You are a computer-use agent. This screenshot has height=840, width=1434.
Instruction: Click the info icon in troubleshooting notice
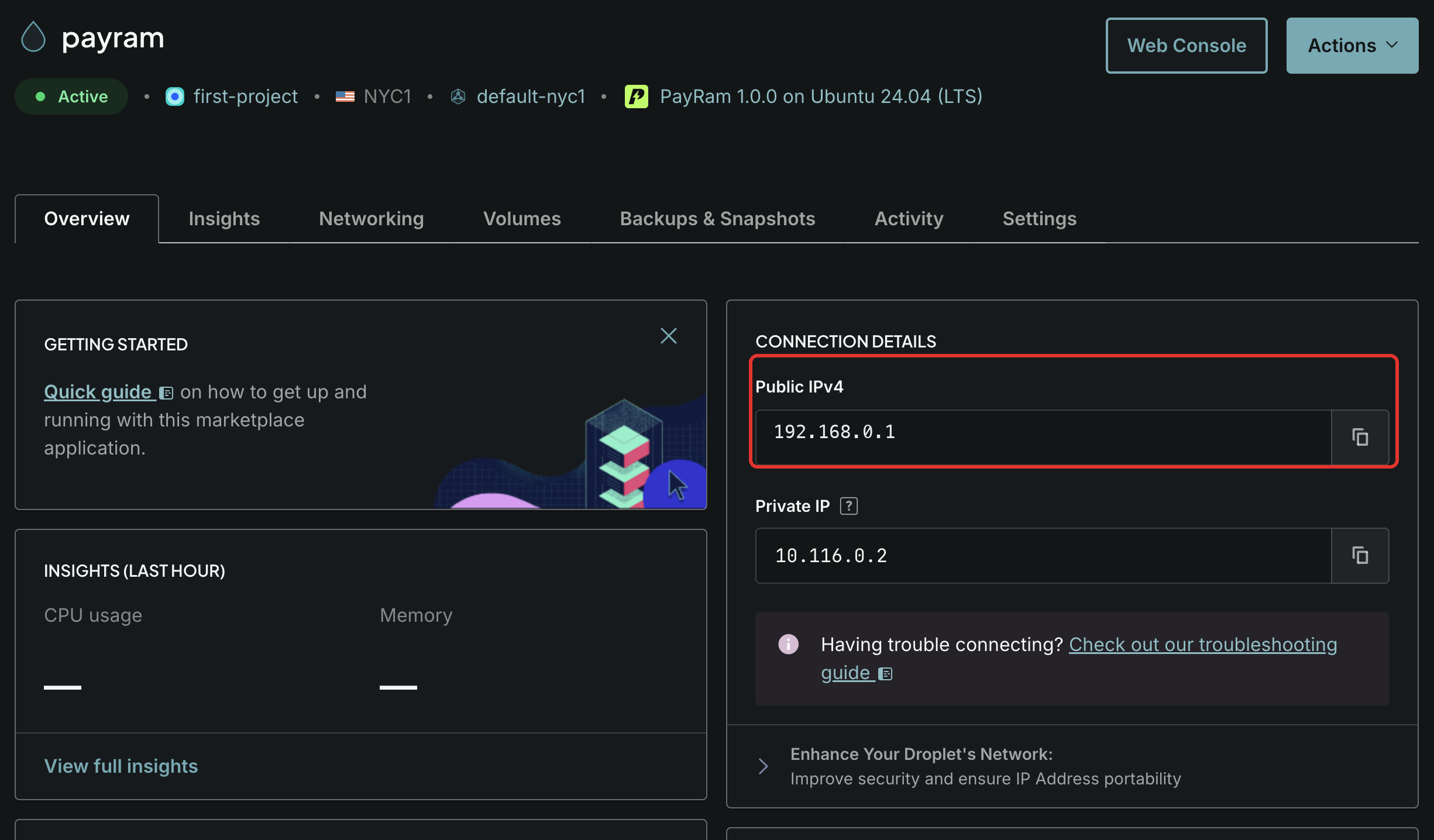tap(788, 644)
